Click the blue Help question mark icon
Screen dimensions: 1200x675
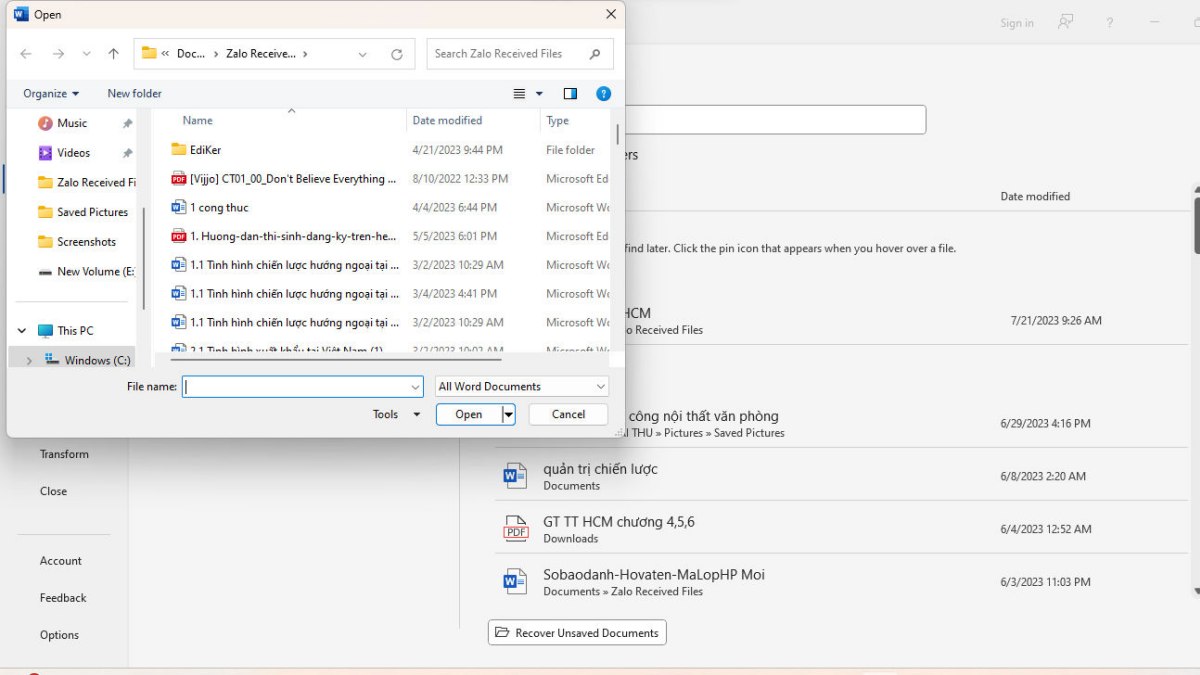tap(603, 94)
